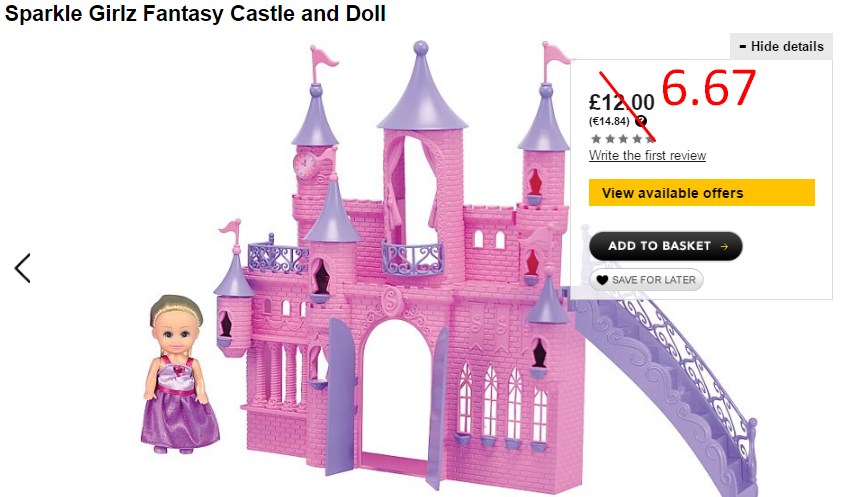The image size is (863, 497).
Task: Click the yellow arrow in Add to Basket
Action: 724,247
